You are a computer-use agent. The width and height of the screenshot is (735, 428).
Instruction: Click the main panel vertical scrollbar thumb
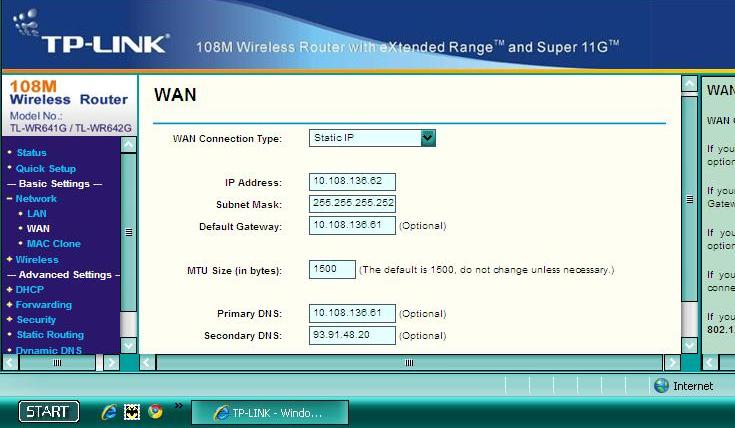690,199
